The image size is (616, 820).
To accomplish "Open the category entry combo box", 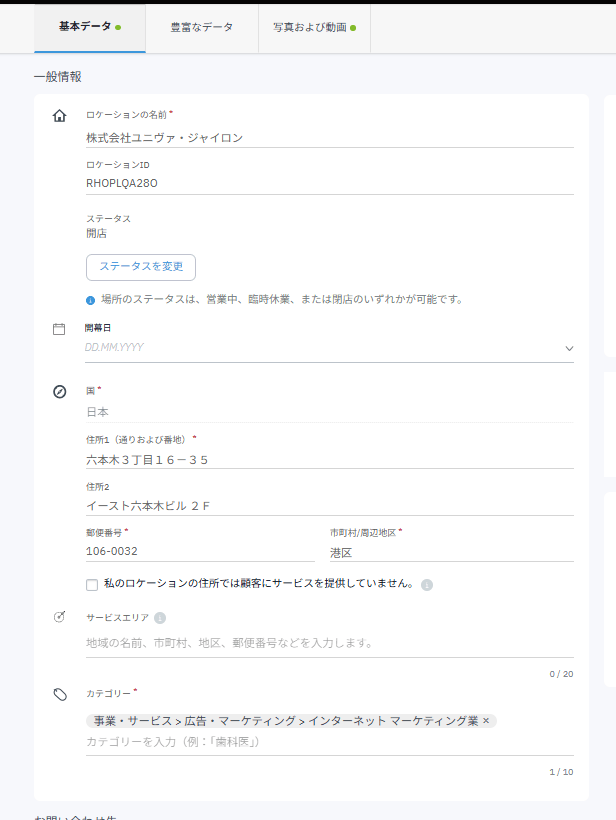I will 329,742.
